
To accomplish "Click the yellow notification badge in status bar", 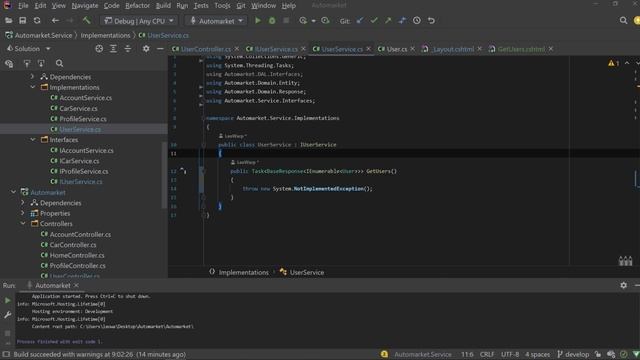I will 384,354.
